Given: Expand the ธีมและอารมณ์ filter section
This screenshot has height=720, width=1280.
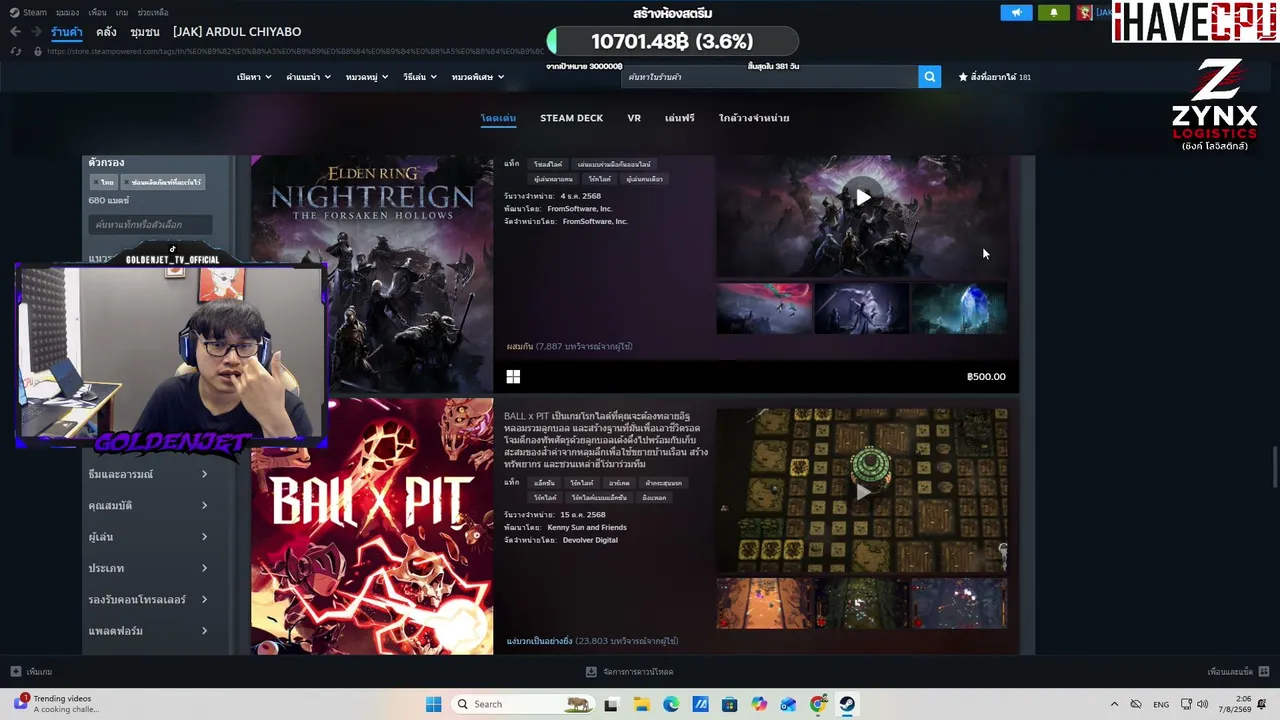Looking at the screenshot, I should pos(148,474).
